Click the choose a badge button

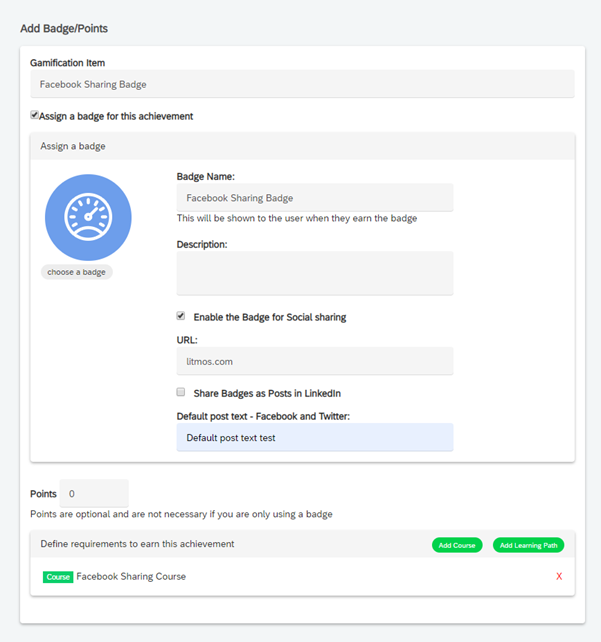click(x=77, y=272)
